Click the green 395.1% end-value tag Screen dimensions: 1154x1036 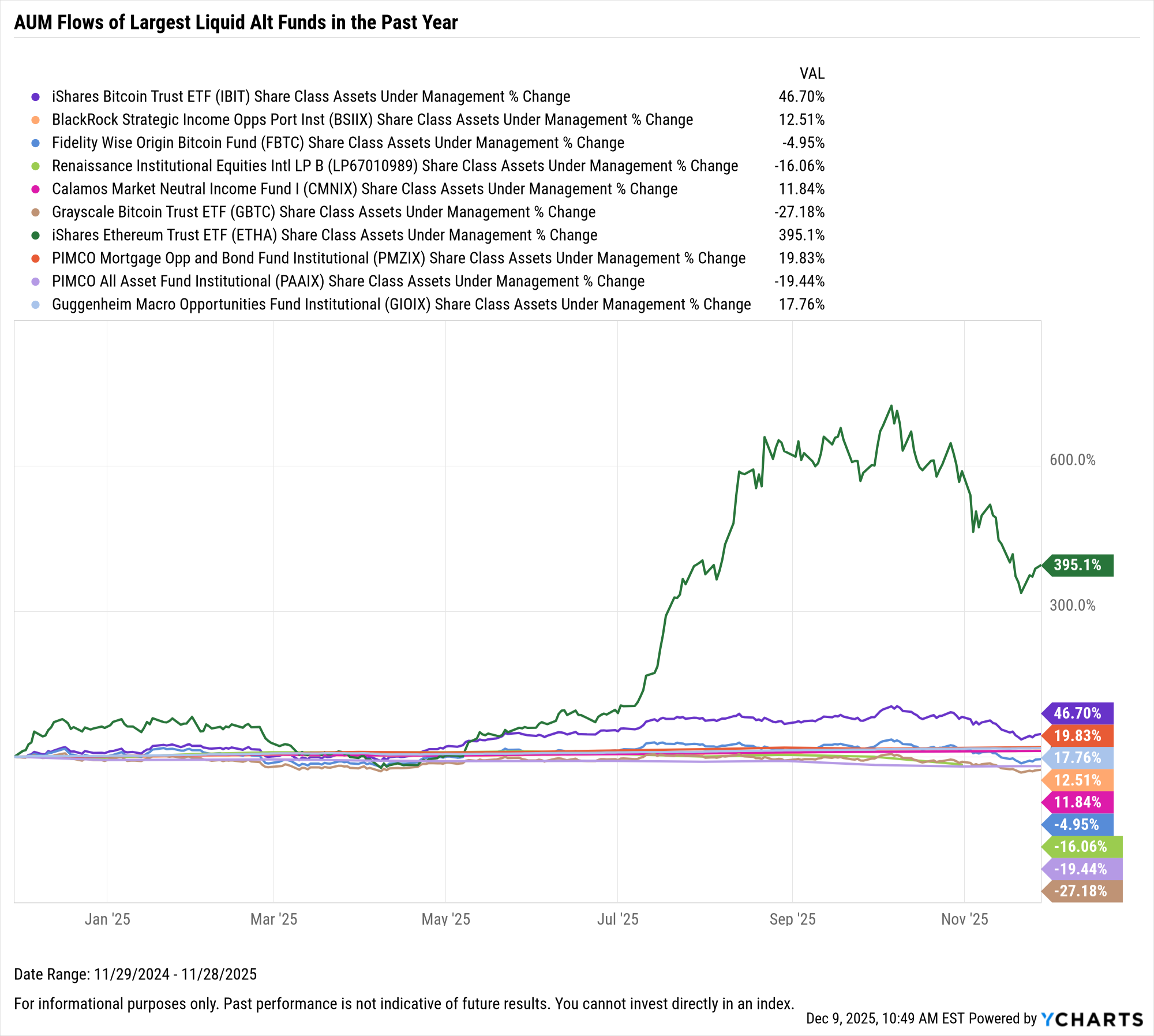[x=1078, y=565]
